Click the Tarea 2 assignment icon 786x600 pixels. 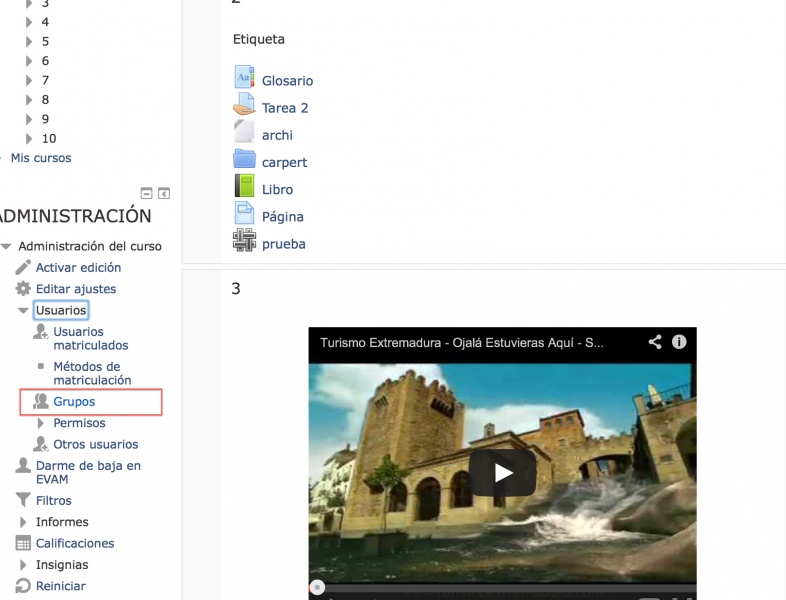(x=244, y=105)
